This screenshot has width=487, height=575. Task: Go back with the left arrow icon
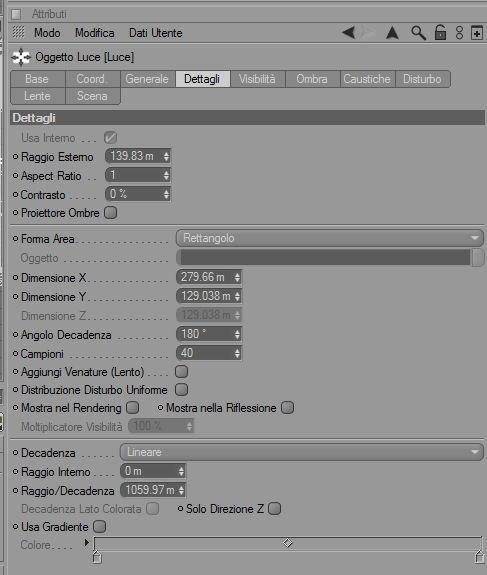click(349, 33)
